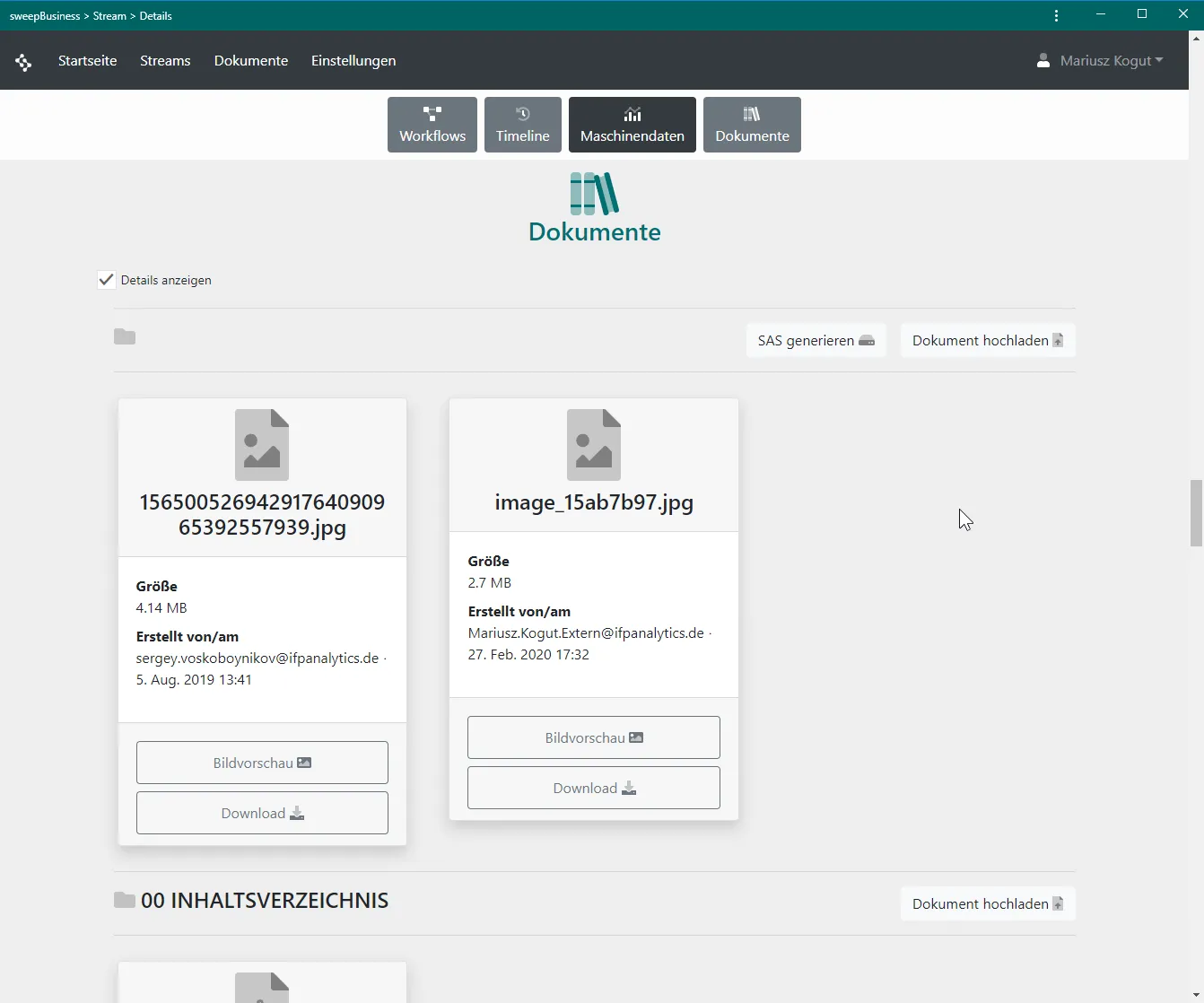Viewport: 1204px width, 1003px height.
Task: Open Streams from the navigation bar
Action: pyautogui.click(x=165, y=61)
